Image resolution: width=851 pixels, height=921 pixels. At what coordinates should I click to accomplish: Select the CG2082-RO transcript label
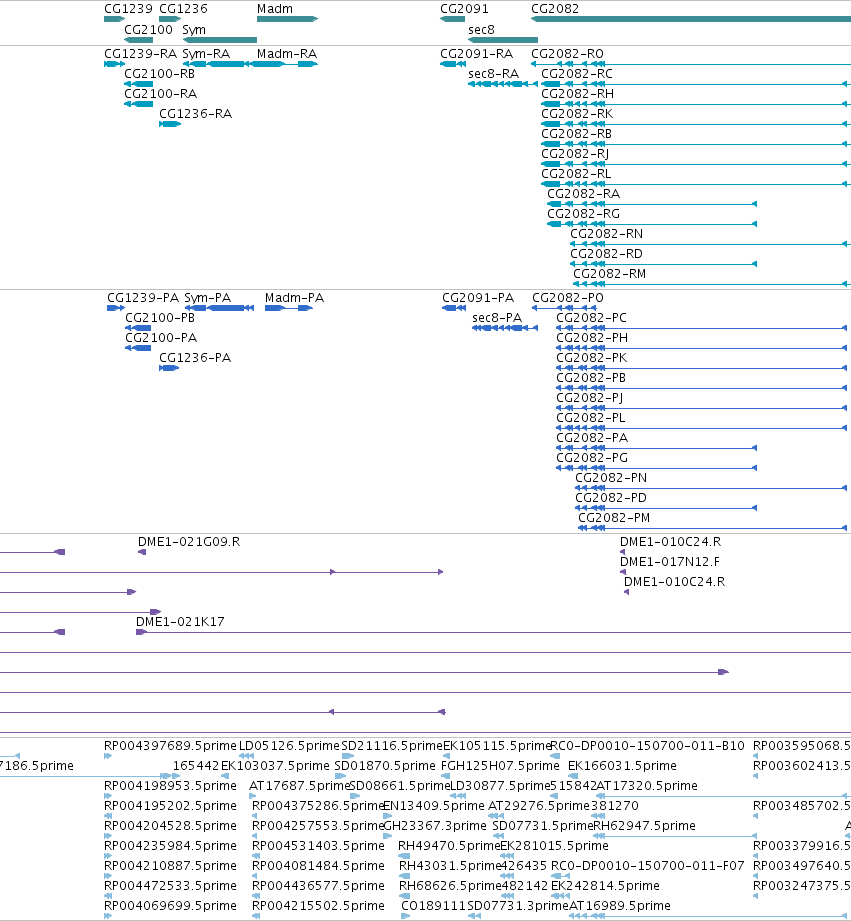pos(567,54)
